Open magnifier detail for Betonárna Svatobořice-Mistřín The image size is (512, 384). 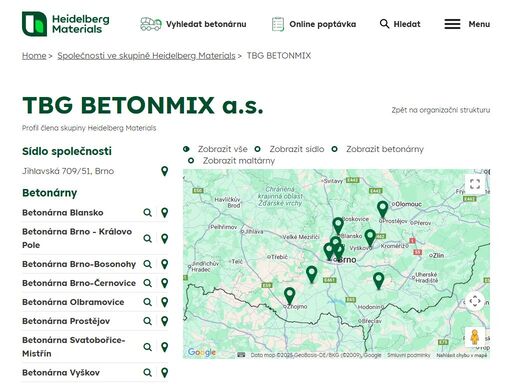point(147,347)
